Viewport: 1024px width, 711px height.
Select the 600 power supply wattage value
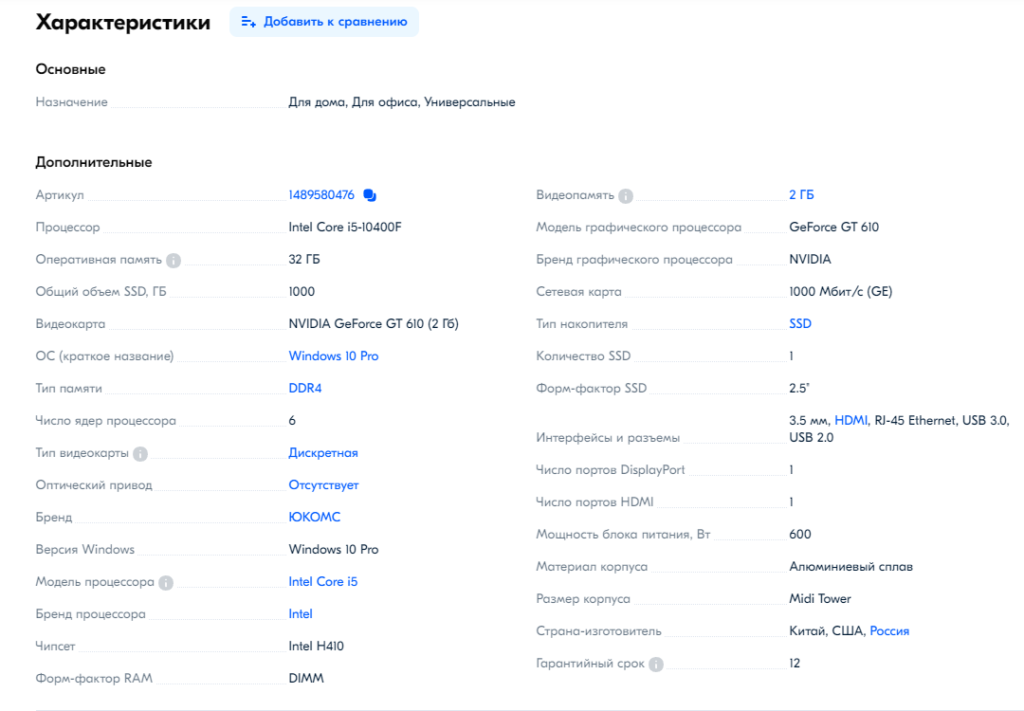(800, 534)
